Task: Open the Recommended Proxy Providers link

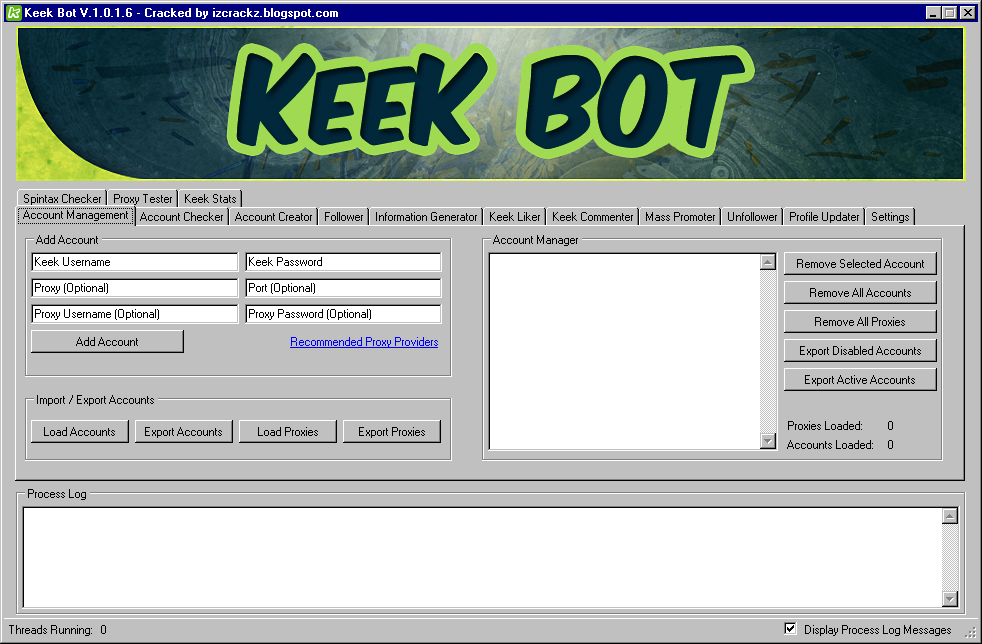Action: pos(364,342)
